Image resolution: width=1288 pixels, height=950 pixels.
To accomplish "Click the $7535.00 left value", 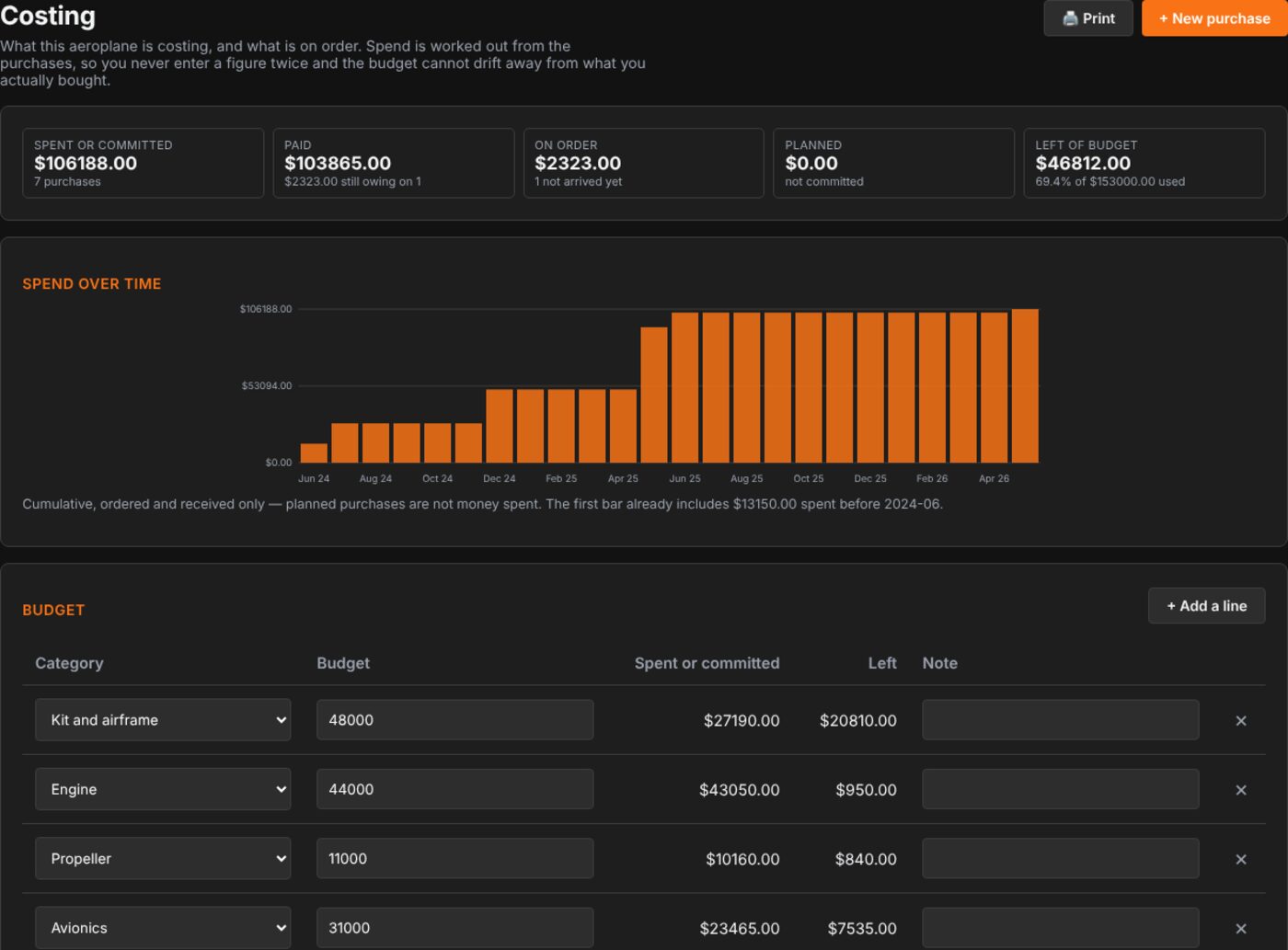I will 862,928.
